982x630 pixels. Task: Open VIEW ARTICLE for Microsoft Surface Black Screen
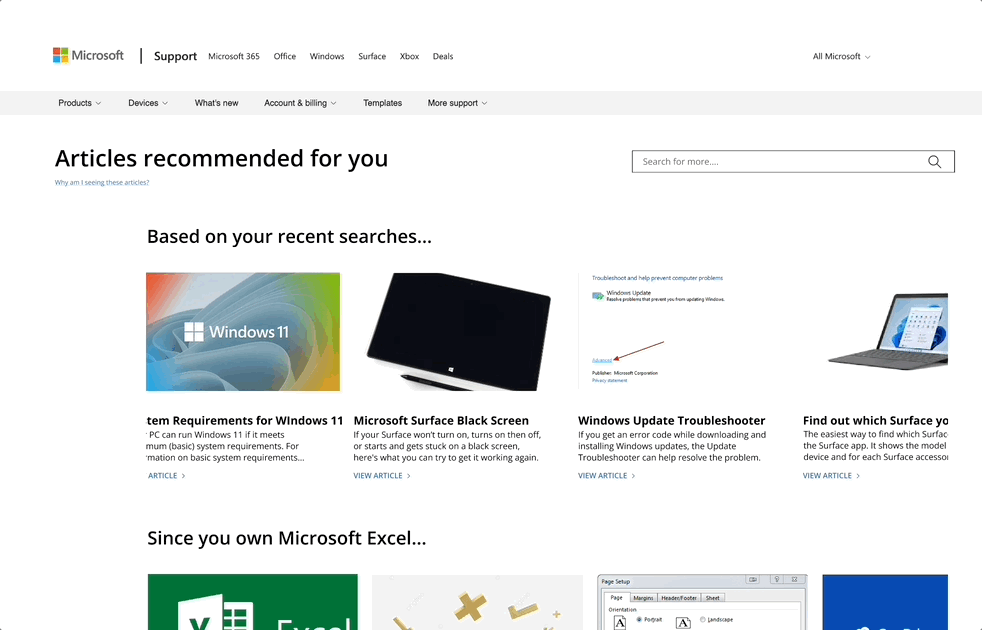pyautogui.click(x=378, y=475)
